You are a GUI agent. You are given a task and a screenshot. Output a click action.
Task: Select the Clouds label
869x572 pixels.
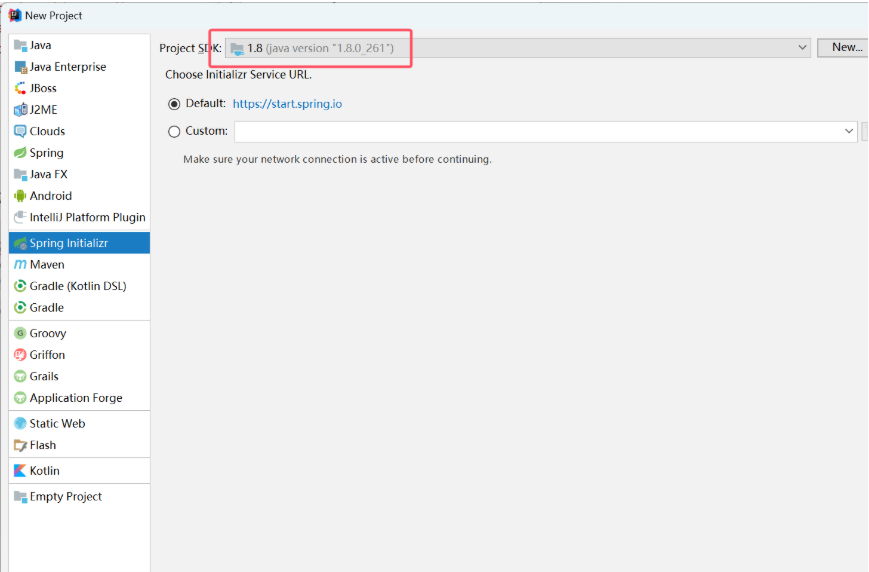point(47,131)
